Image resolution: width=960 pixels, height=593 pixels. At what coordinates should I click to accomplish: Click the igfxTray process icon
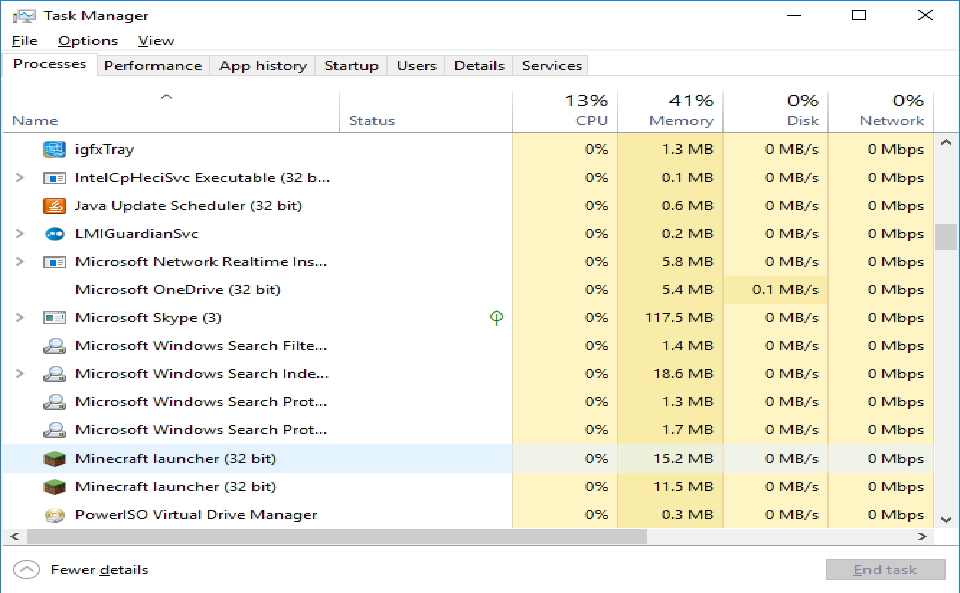pyautogui.click(x=54, y=149)
